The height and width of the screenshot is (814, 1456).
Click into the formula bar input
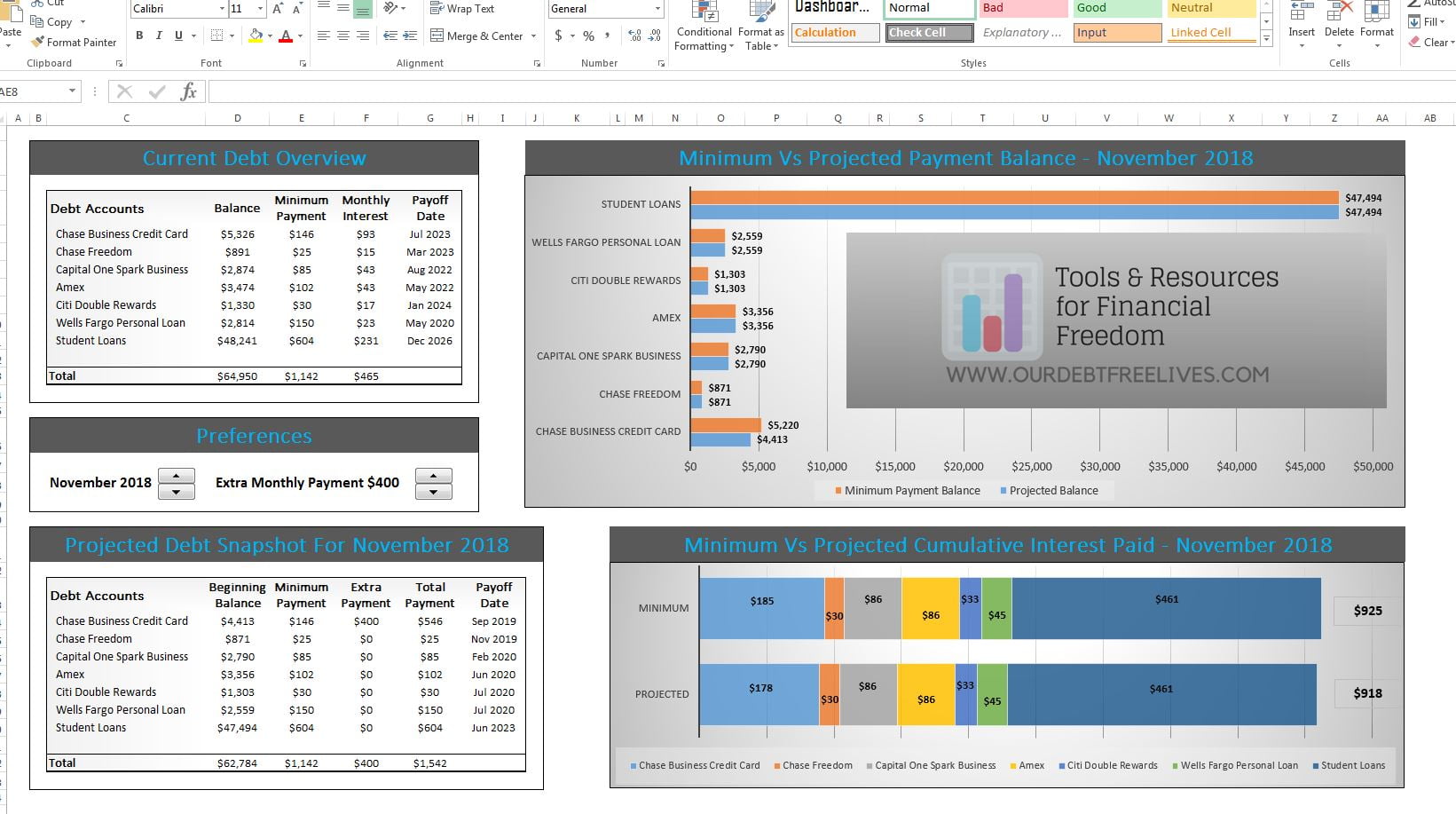(830, 91)
